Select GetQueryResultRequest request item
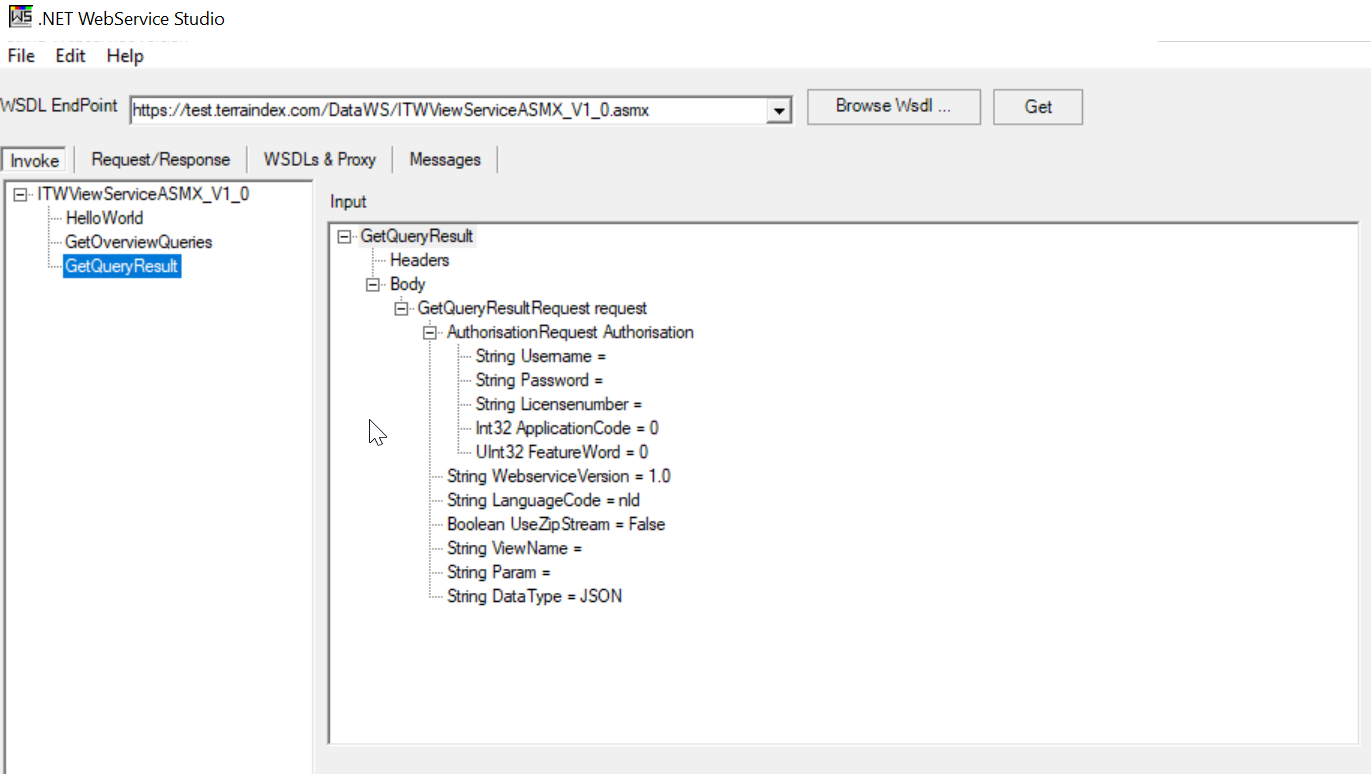The width and height of the screenshot is (1371, 774). [x=532, y=308]
